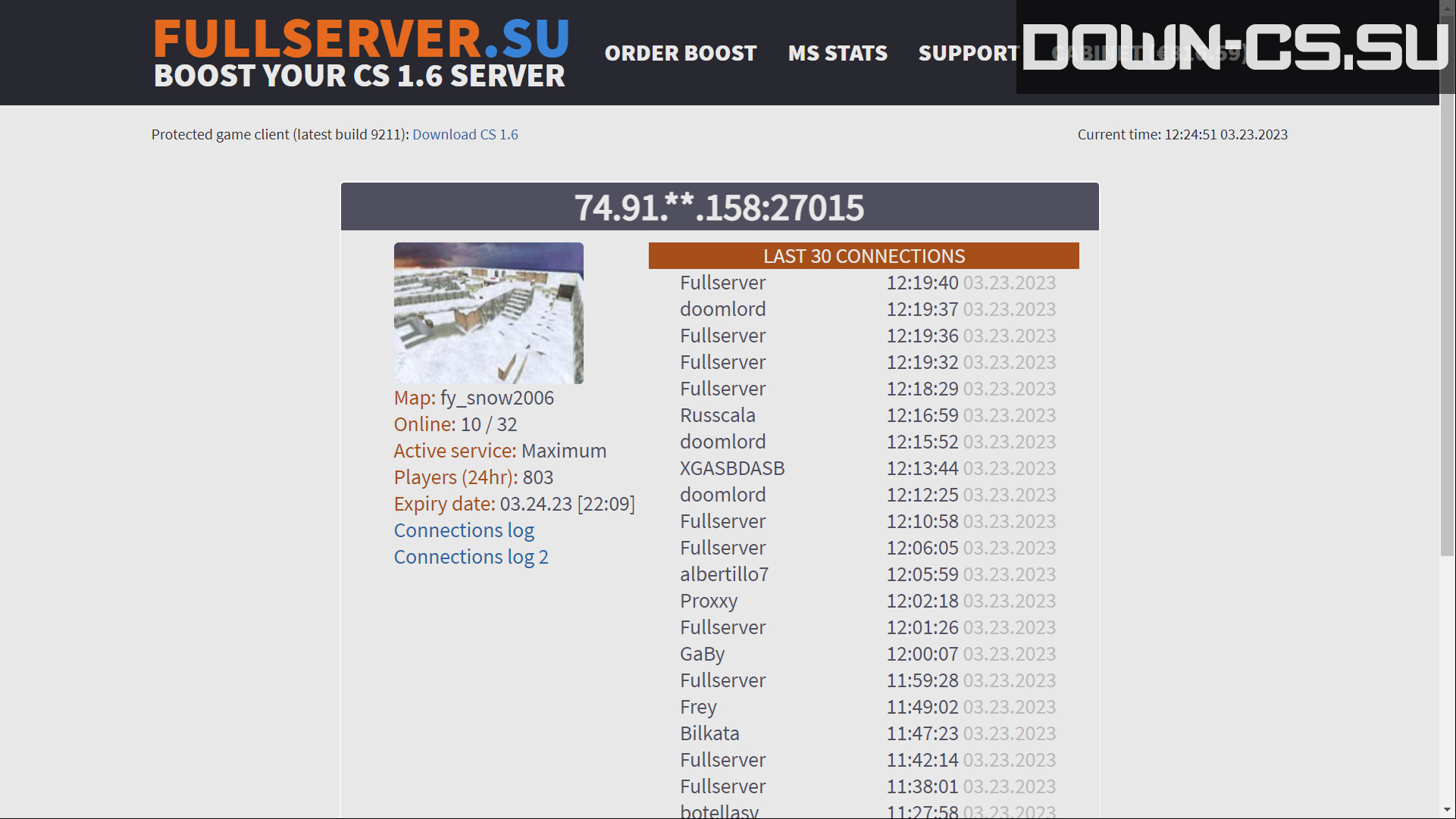Click the doomlord entry at 12:15:52
This screenshot has height=819, width=1456.
pyautogui.click(x=722, y=442)
